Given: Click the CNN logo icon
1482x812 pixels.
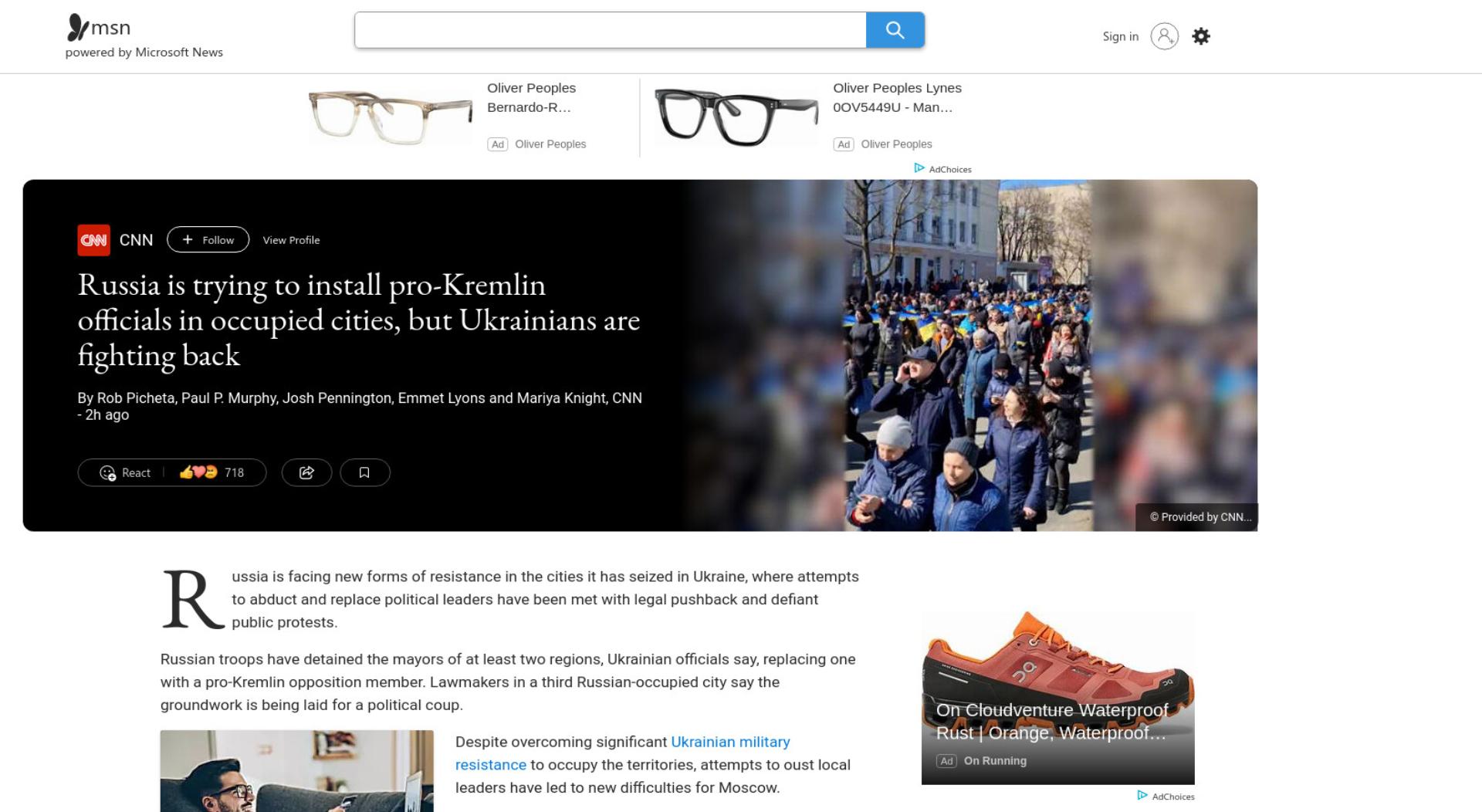Looking at the screenshot, I should click(x=93, y=240).
